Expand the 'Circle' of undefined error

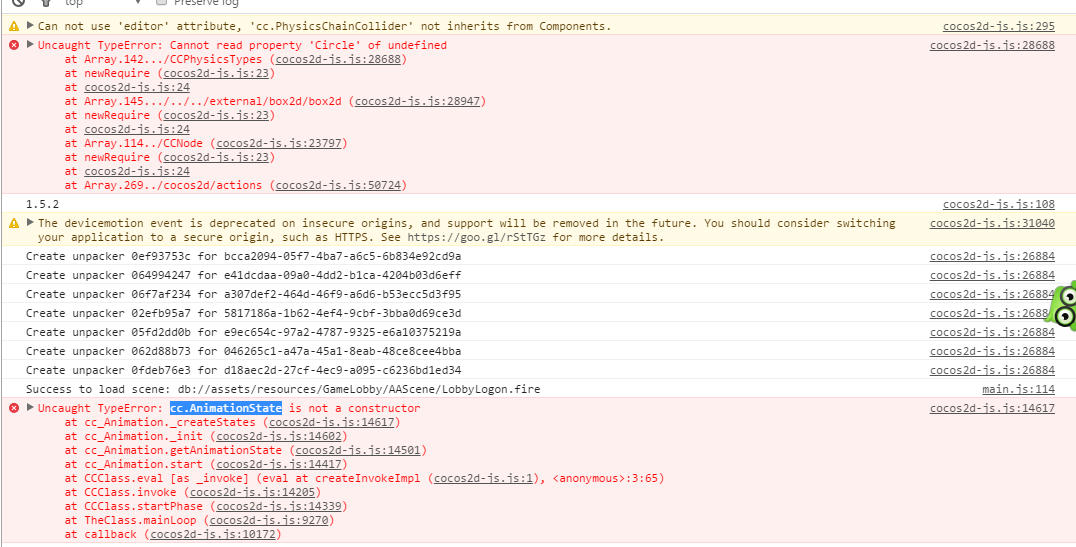30,45
